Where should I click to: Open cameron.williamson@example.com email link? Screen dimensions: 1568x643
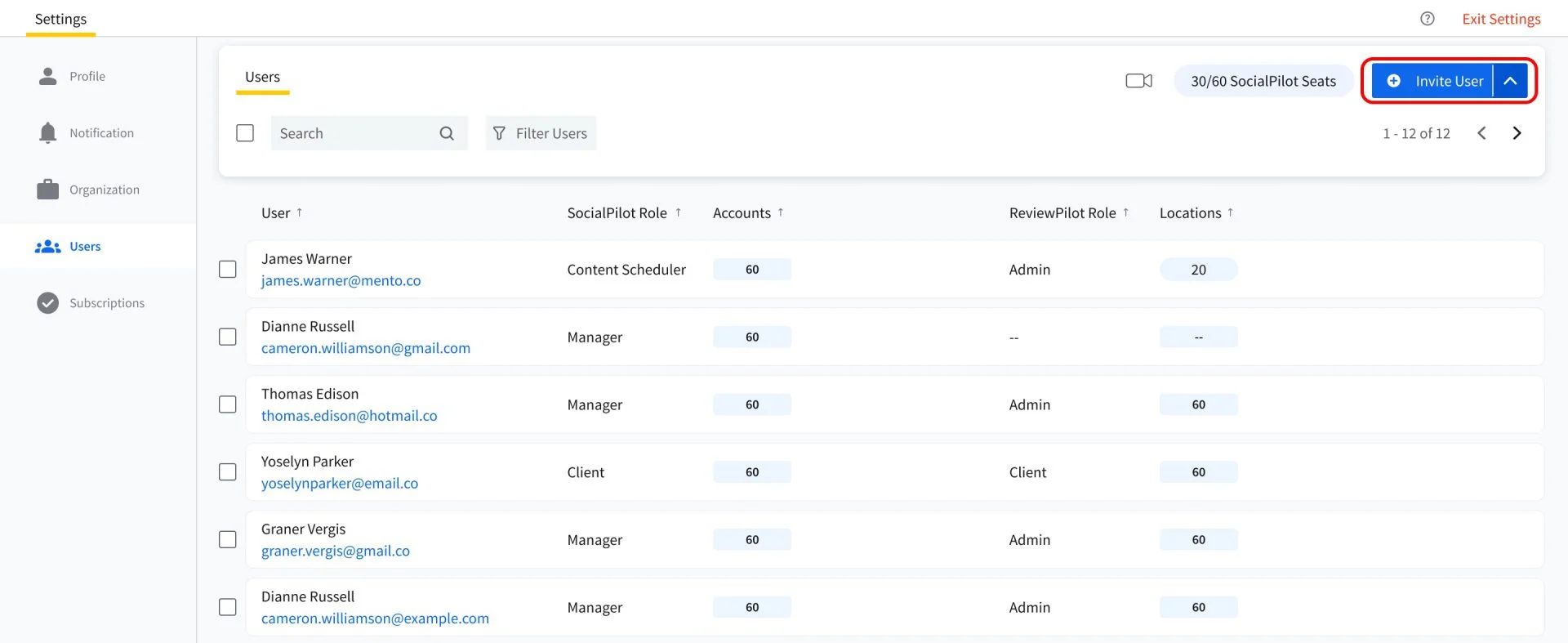[x=375, y=618]
